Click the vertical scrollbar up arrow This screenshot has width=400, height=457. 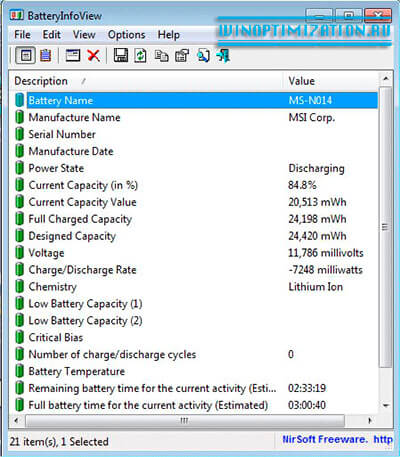click(x=386, y=79)
